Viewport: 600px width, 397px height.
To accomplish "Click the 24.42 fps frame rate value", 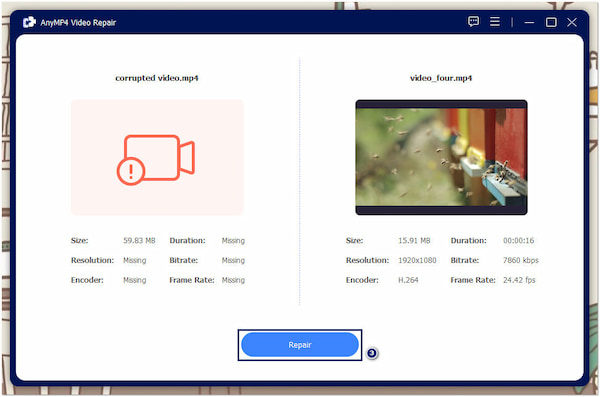I will 519,280.
